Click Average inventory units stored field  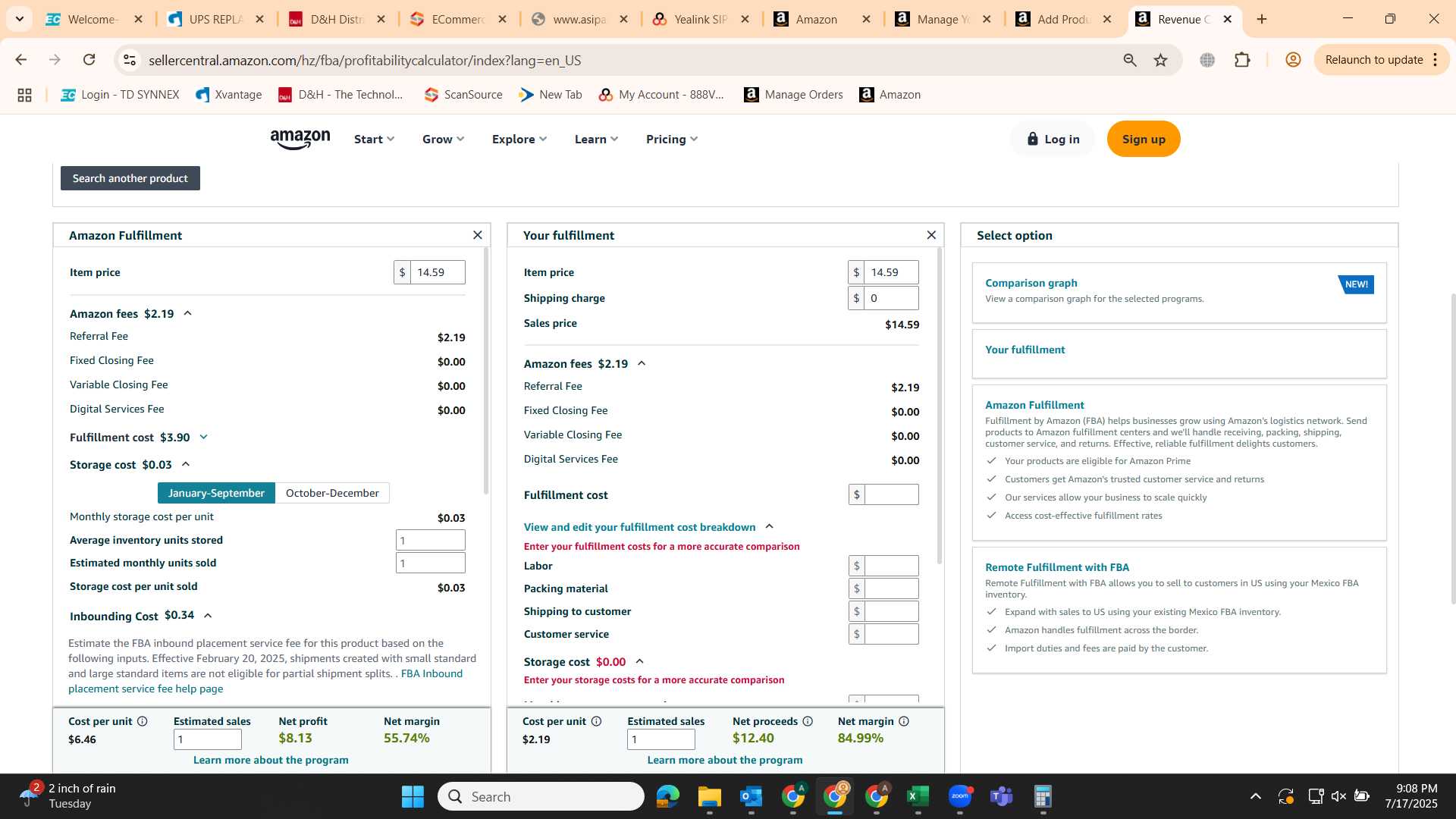pos(431,540)
